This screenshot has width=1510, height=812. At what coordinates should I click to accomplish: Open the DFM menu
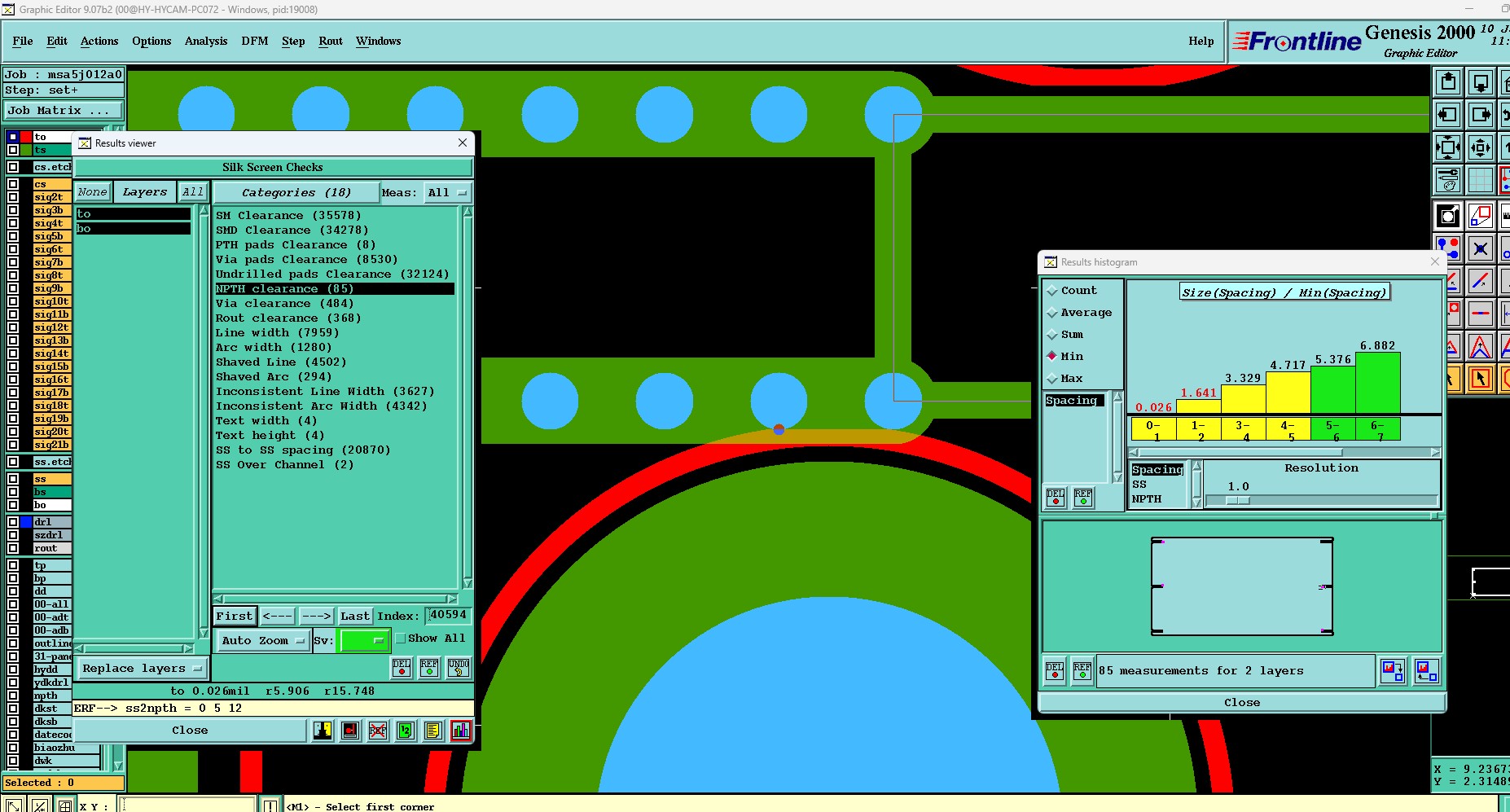pyautogui.click(x=255, y=41)
